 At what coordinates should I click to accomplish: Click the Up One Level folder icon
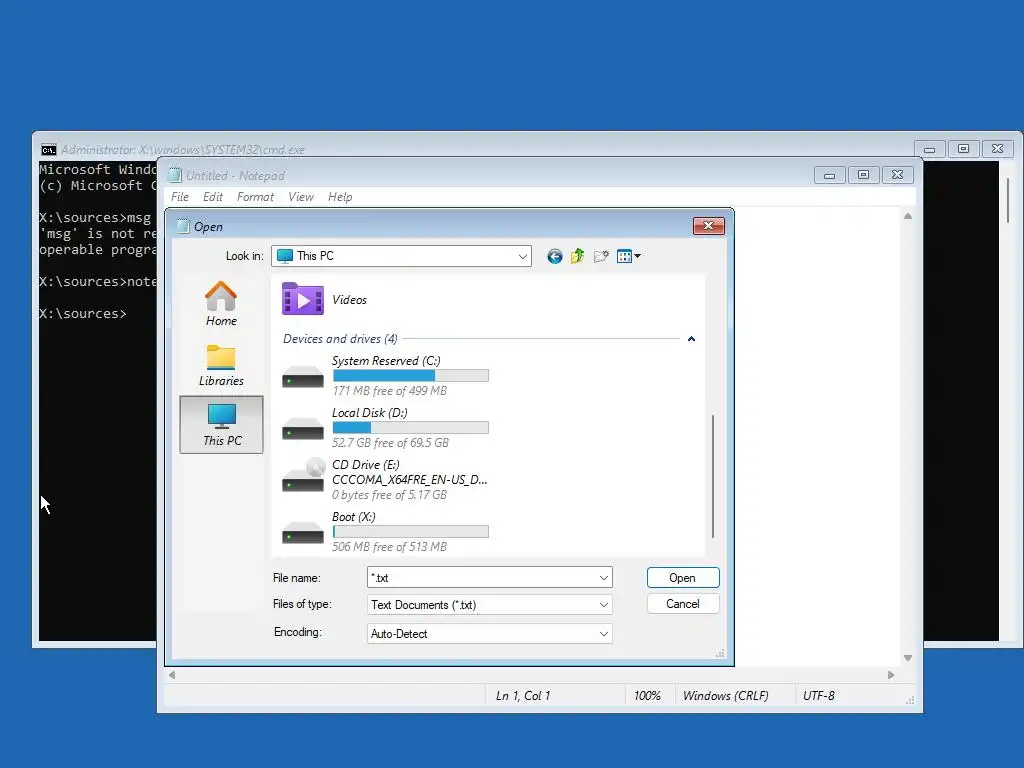(x=577, y=257)
